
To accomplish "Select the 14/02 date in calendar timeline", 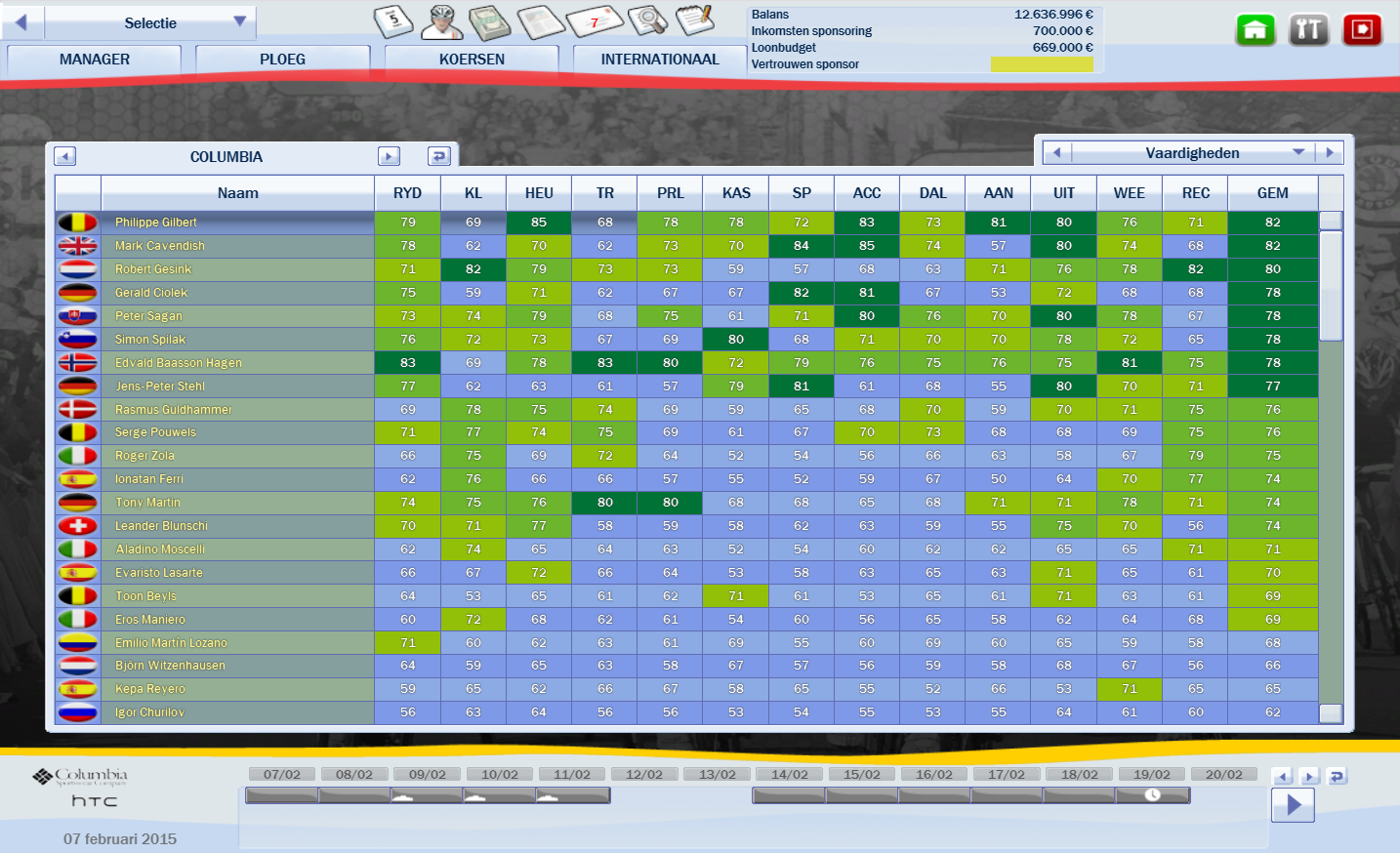I will (x=789, y=774).
